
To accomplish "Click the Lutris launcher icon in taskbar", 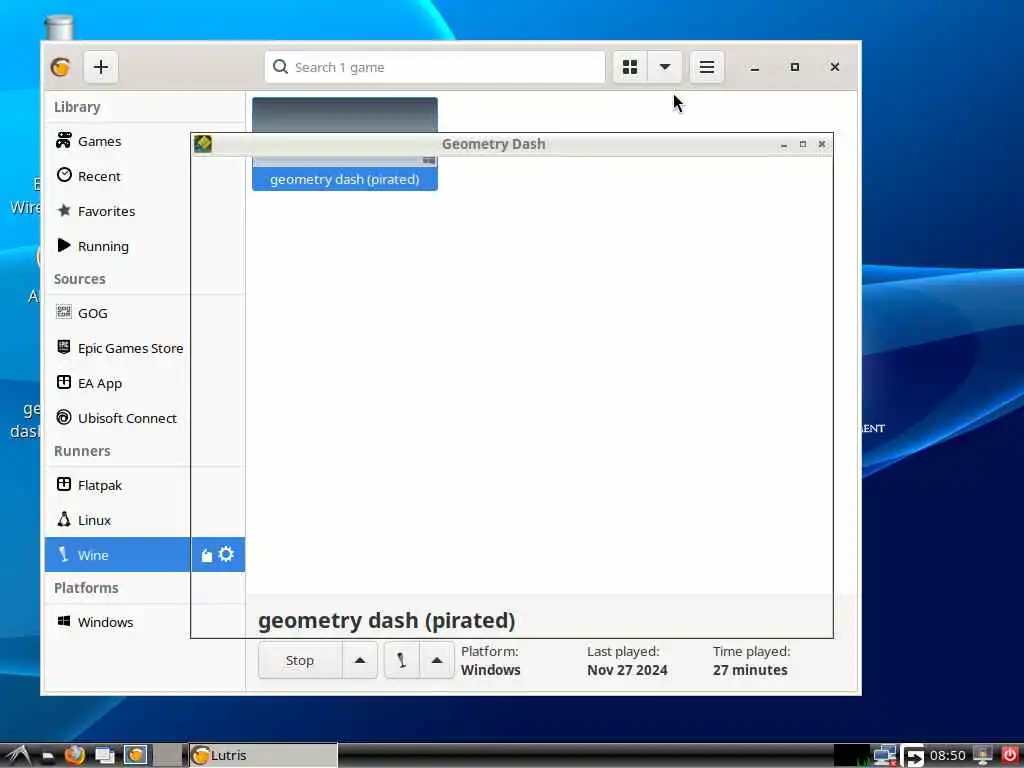I will pyautogui.click(x=136, y=756).
